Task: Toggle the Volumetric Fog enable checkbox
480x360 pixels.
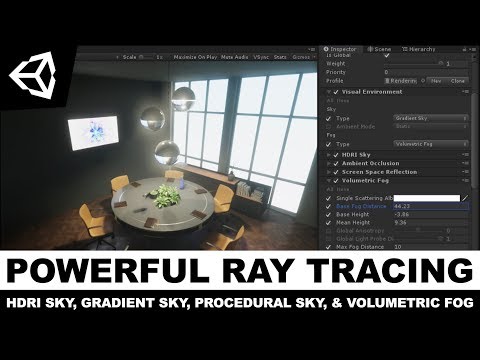Action: click(x=336, y=181)
